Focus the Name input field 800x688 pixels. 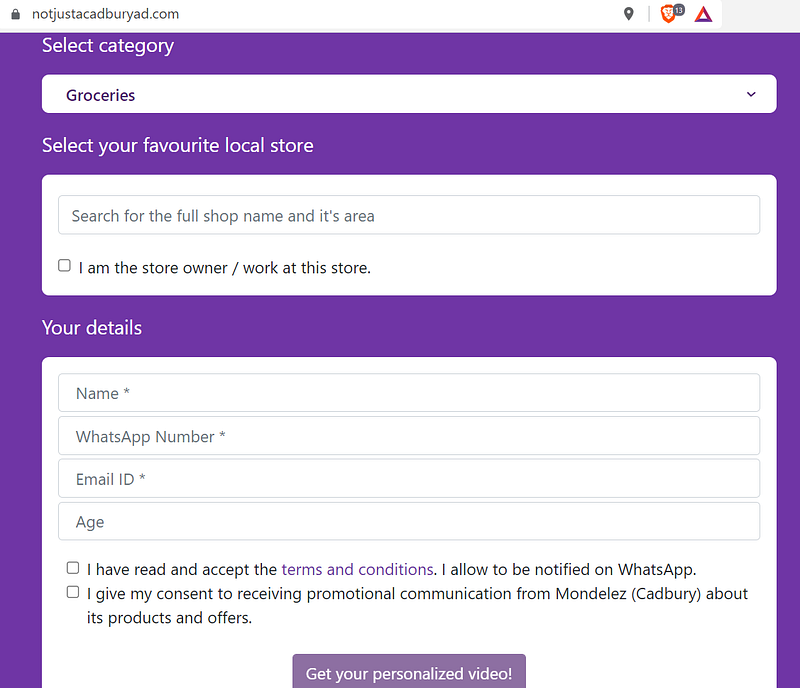click(408, 393)
